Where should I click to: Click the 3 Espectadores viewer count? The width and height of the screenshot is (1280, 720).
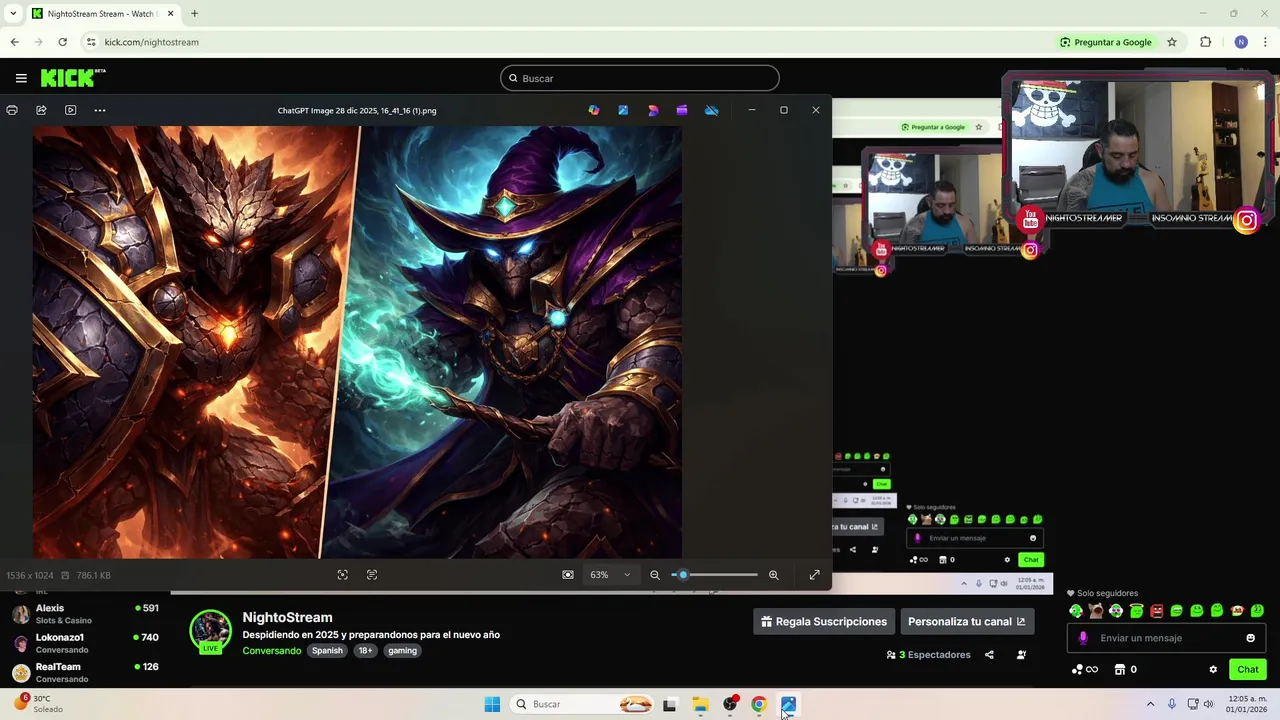point(928,655)
